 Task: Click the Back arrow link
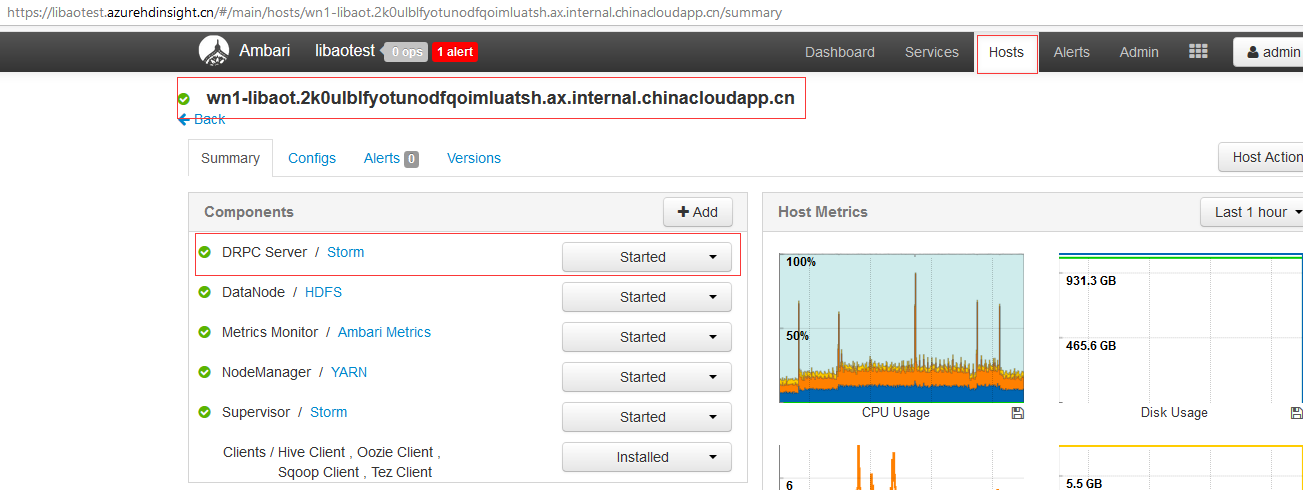(202, 119)
